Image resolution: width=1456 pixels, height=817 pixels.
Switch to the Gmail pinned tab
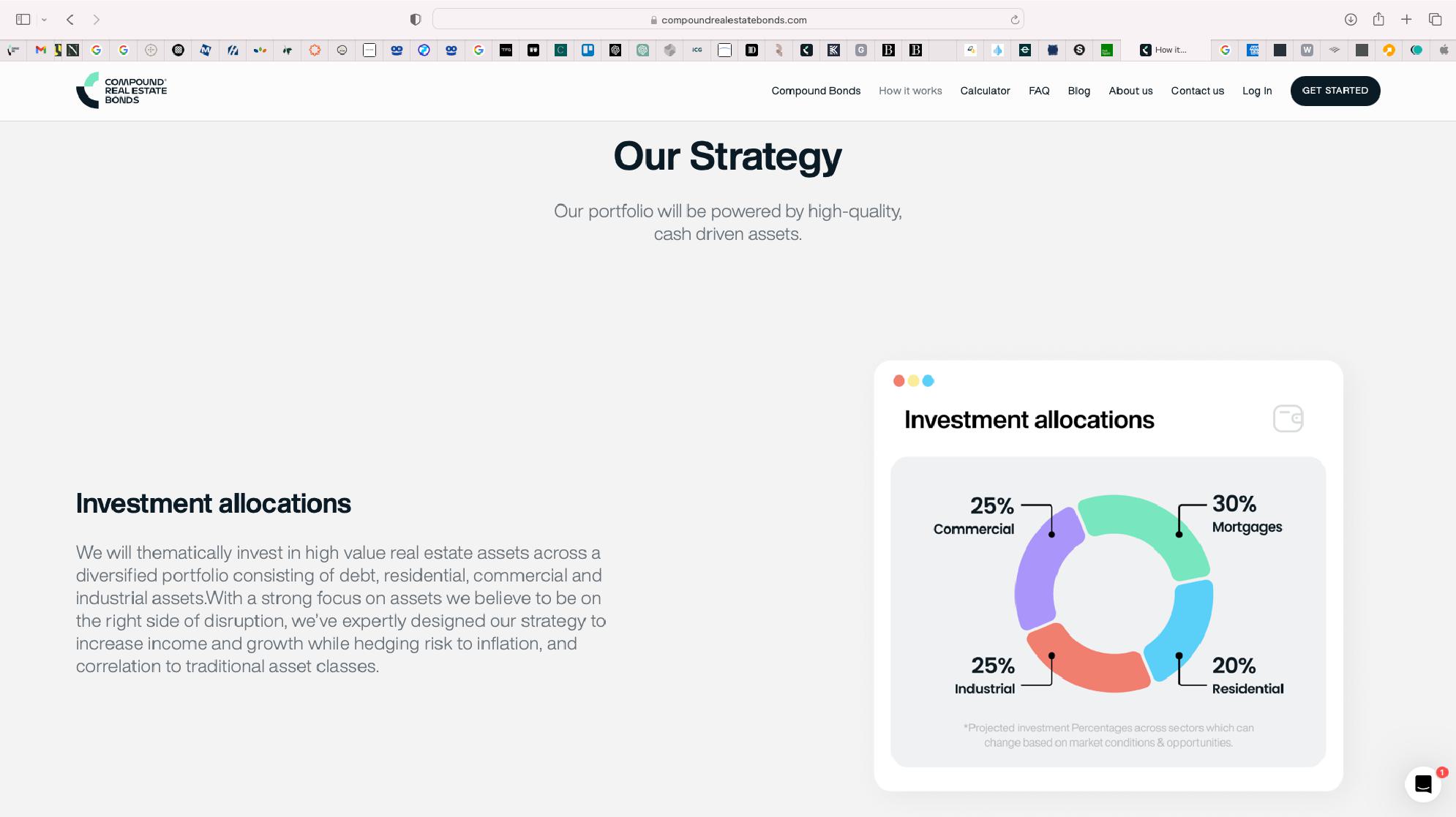pos(41,50)
